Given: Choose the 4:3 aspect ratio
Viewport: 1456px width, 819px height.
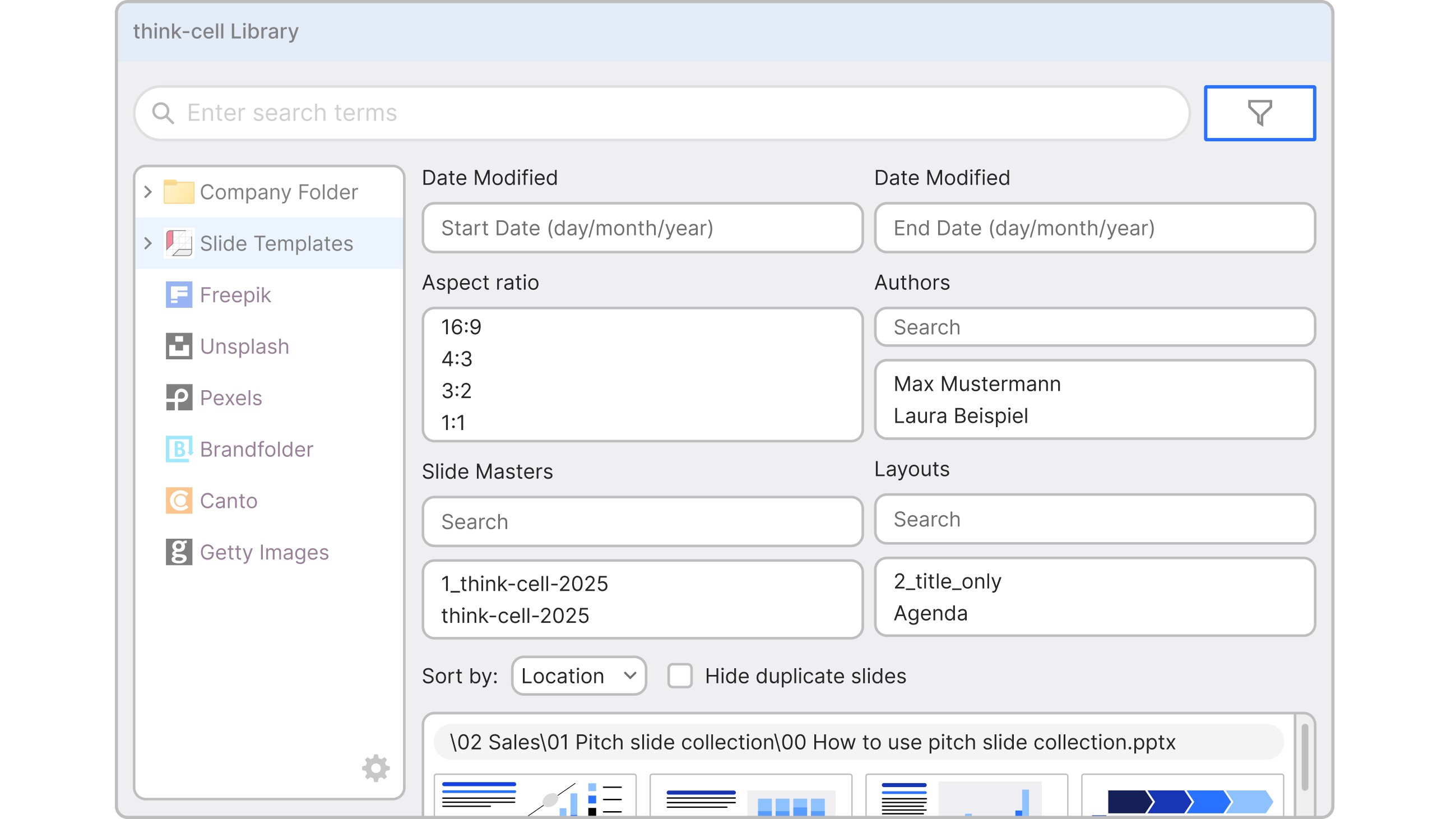Looking at the screenshot, I should pyautogui.click(x=457, y=359).
